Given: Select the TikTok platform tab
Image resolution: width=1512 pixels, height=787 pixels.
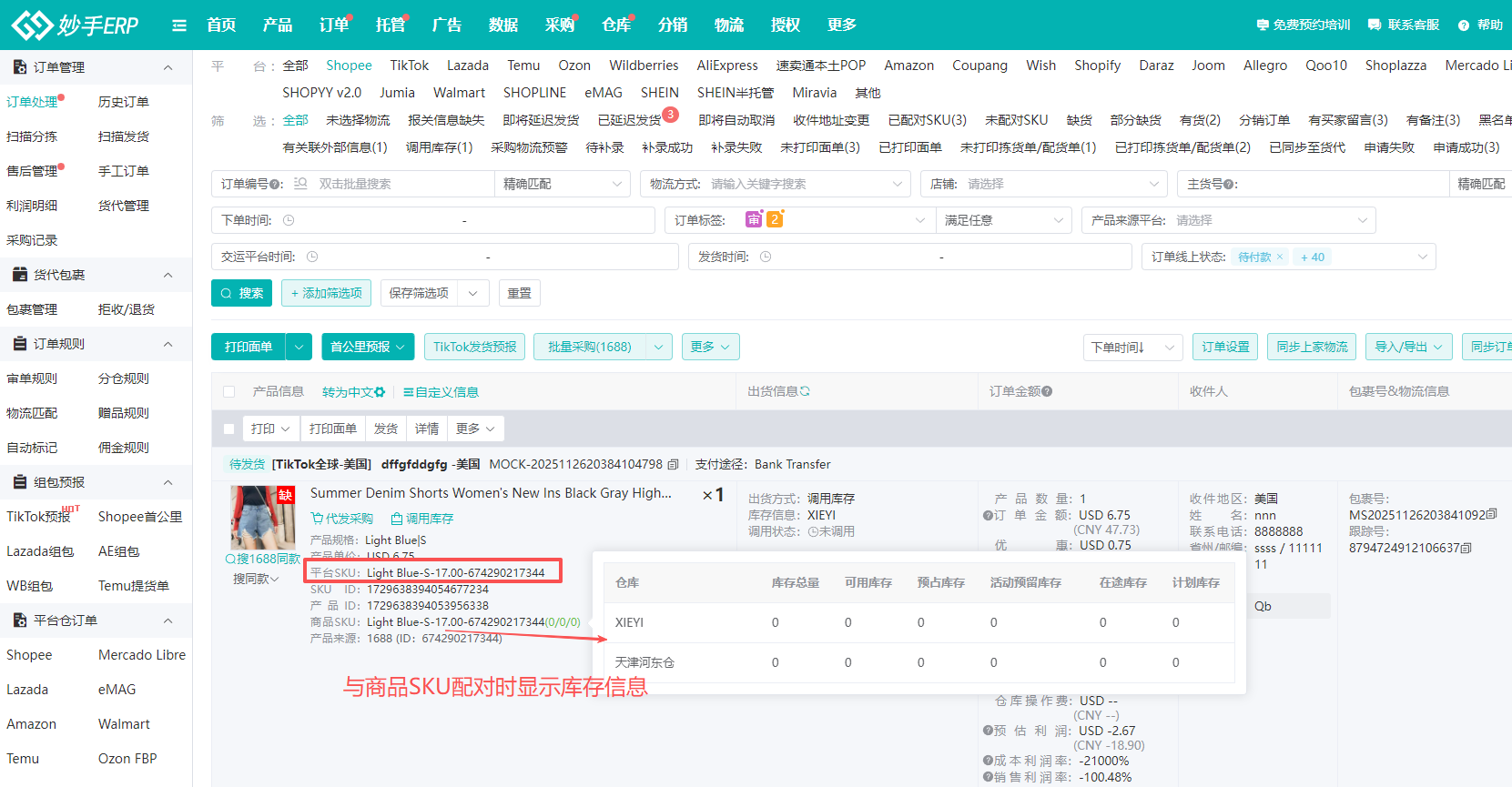Looking at the screenshot, I should click(x=410, y=66).
